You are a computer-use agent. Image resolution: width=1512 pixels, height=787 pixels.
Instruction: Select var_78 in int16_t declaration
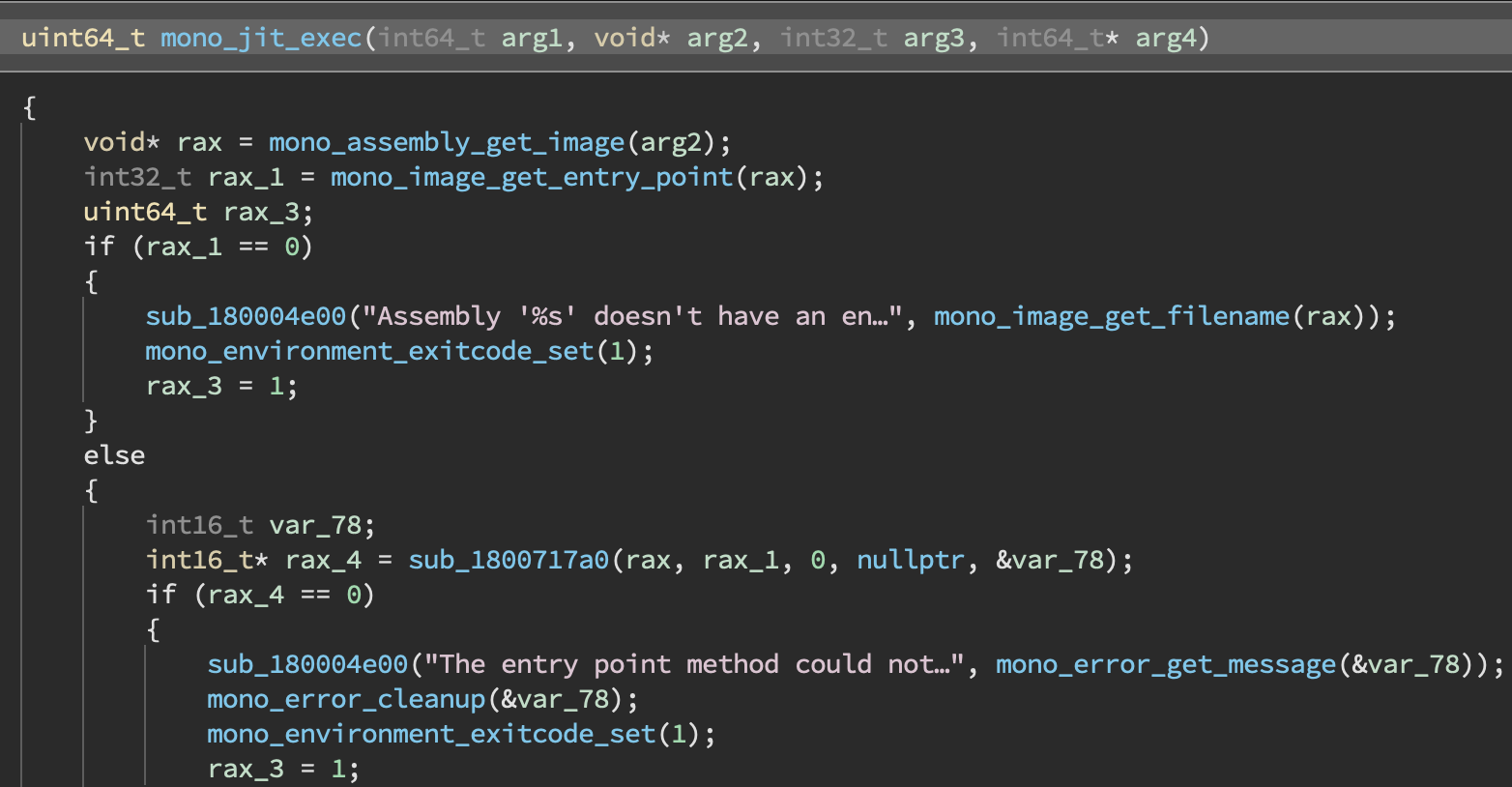pos(315,525)
